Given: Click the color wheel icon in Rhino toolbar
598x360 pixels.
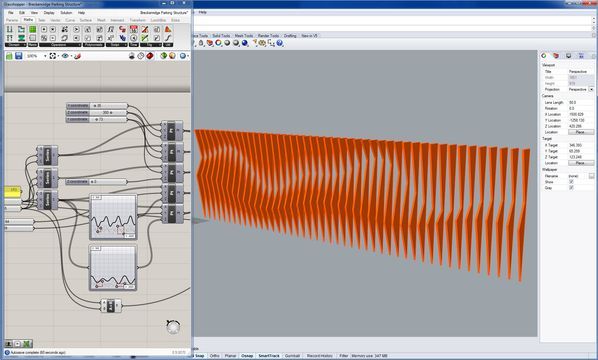Looking at the screenshot, I should 219,43.
